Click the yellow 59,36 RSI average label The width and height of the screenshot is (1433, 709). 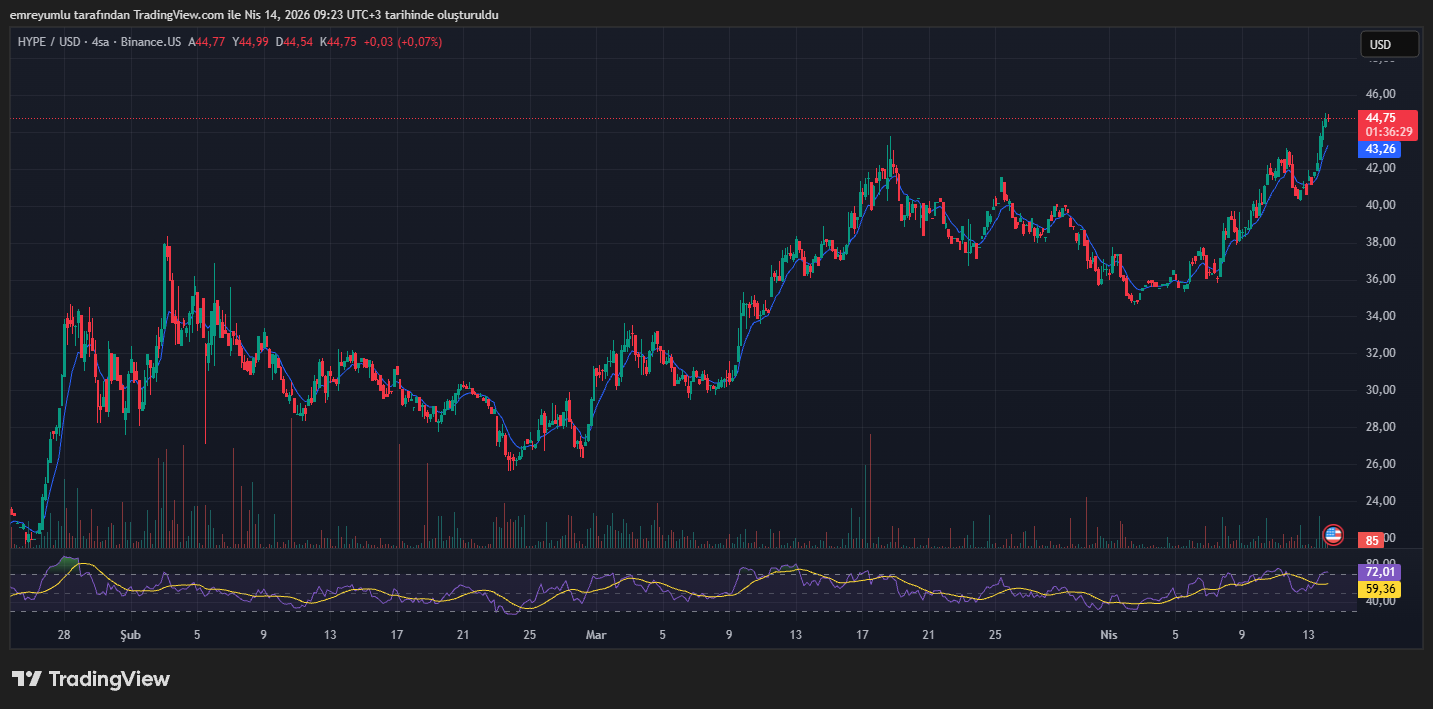click(x=1379, y=590)
